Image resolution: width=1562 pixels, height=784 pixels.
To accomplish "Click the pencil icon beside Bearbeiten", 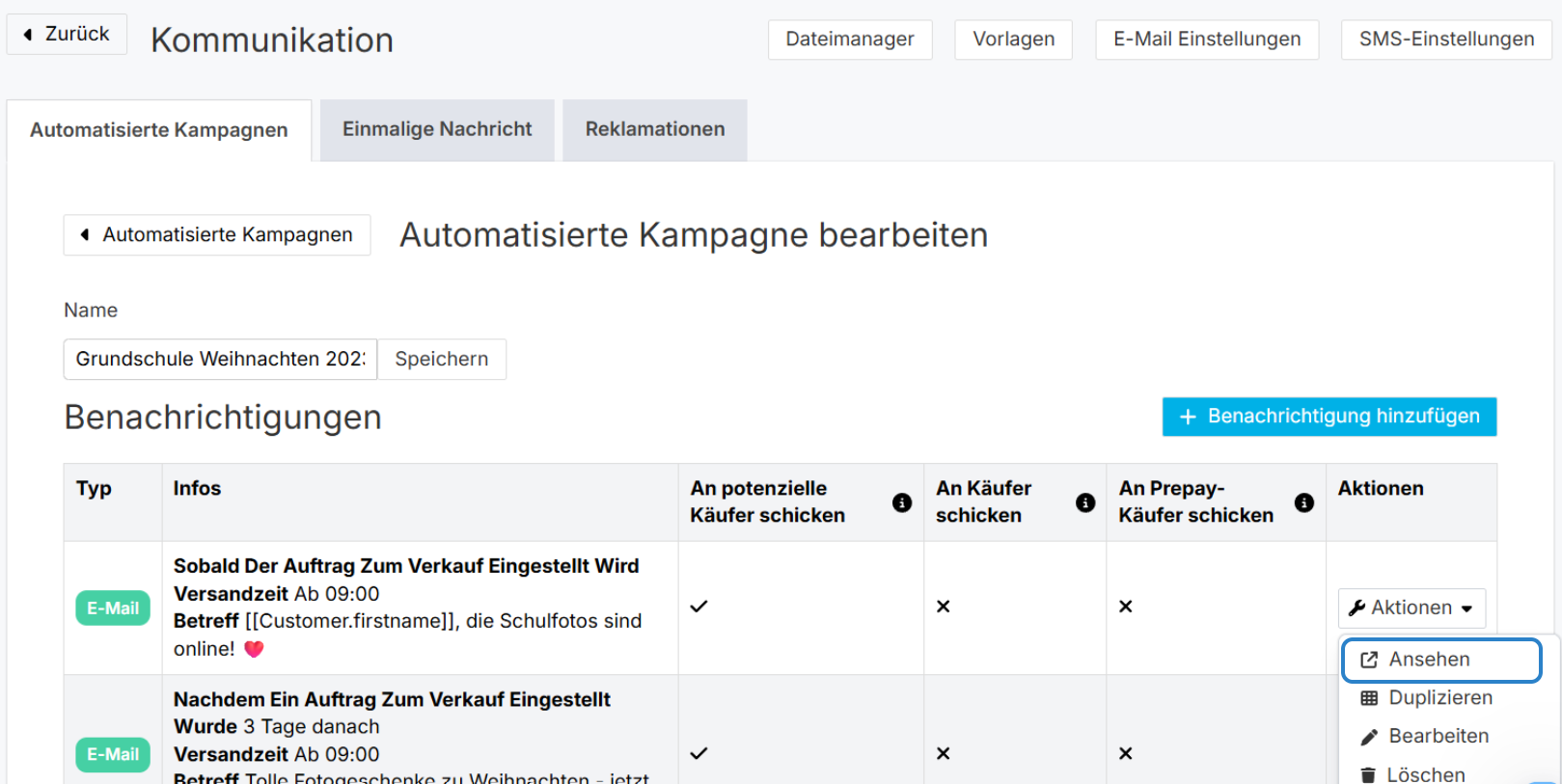I will (x=1369, y=737).
